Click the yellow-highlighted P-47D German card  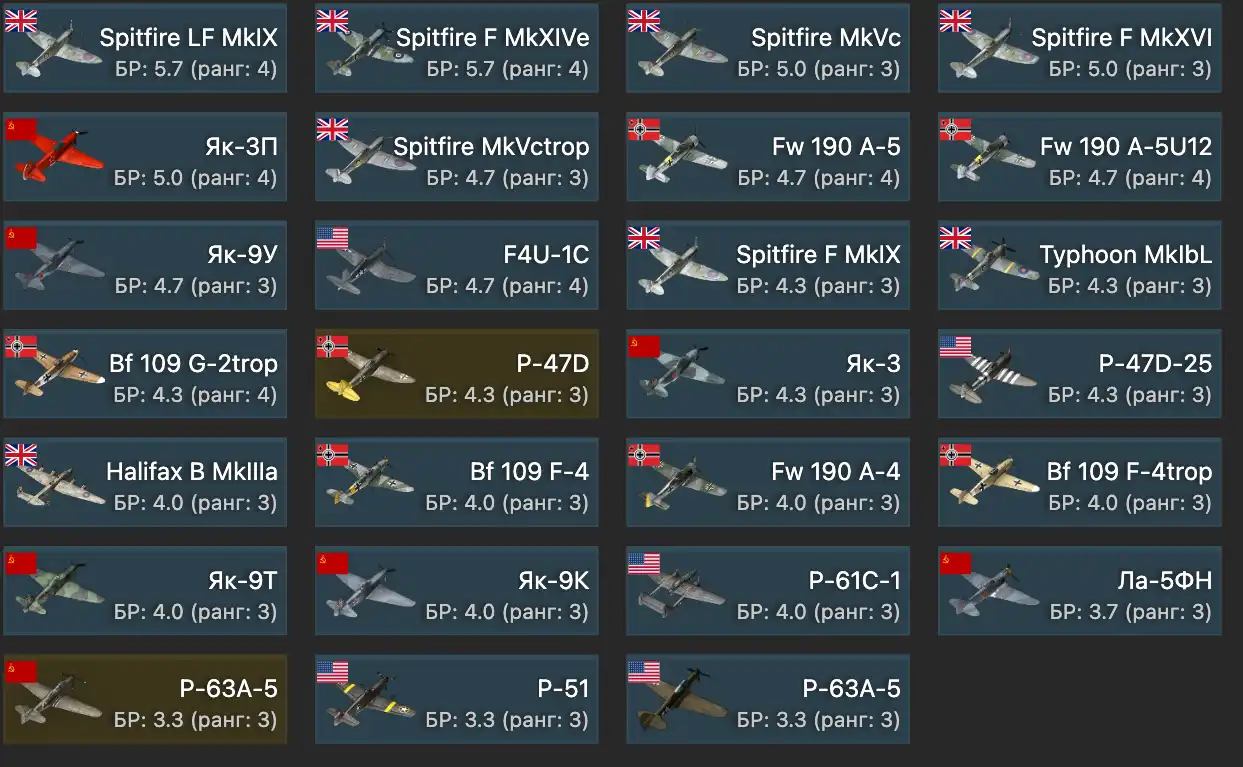point(457,374)
